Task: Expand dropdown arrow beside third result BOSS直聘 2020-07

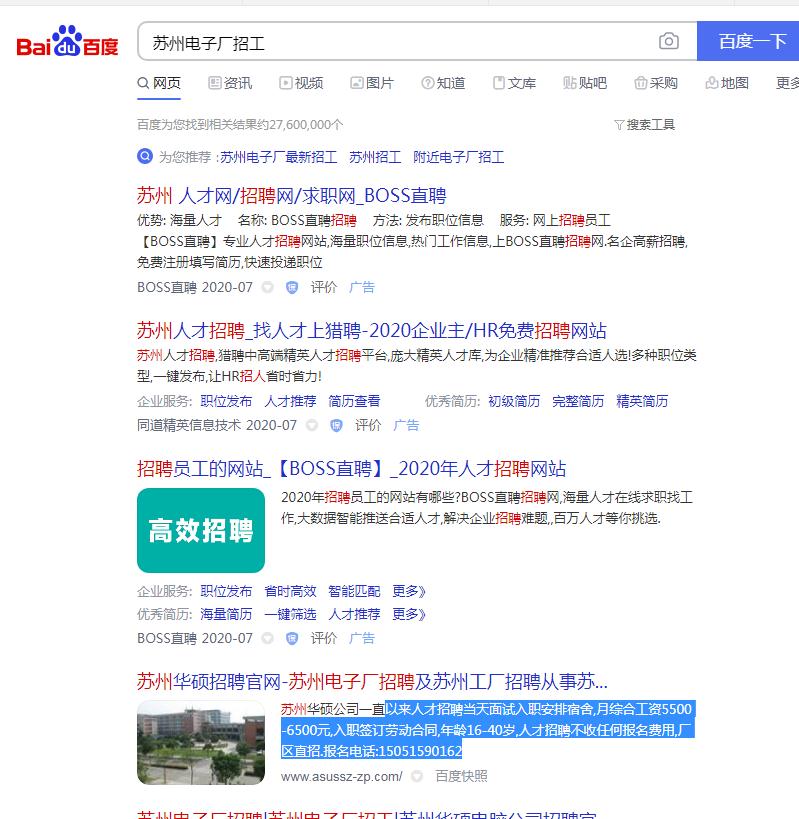Action: (x=267, y=638)
